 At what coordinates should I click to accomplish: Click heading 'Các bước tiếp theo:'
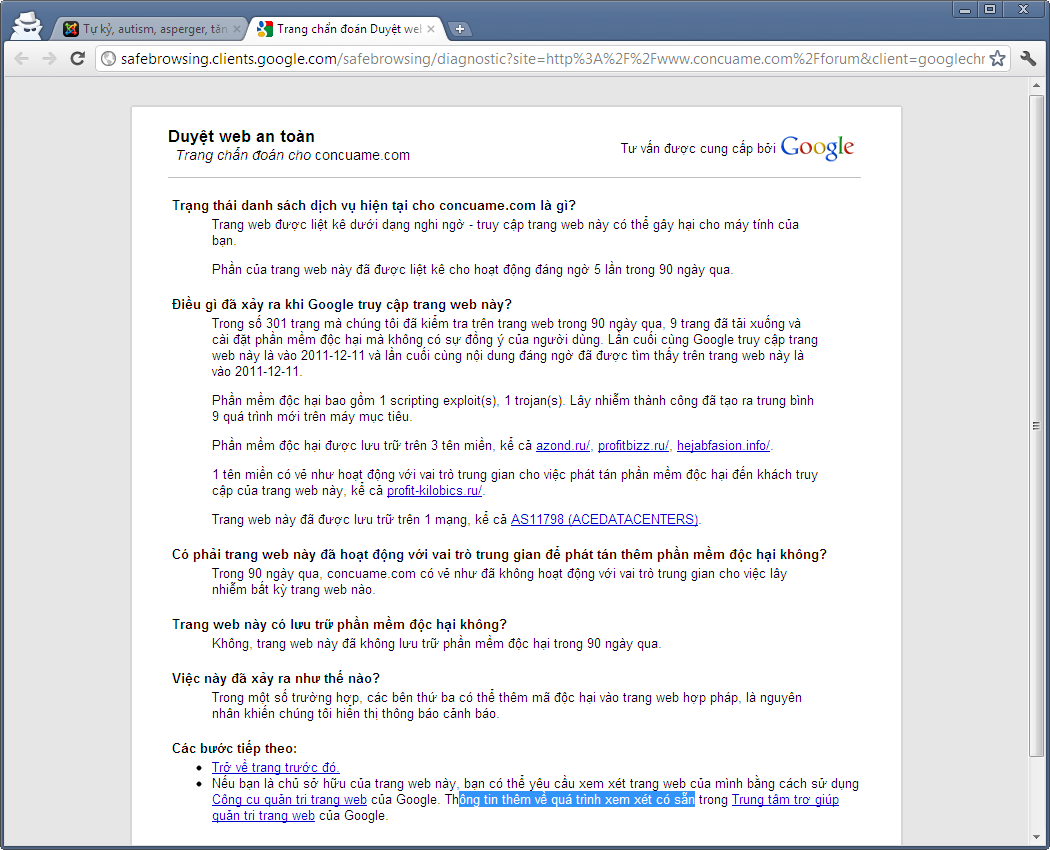[234, 748]
